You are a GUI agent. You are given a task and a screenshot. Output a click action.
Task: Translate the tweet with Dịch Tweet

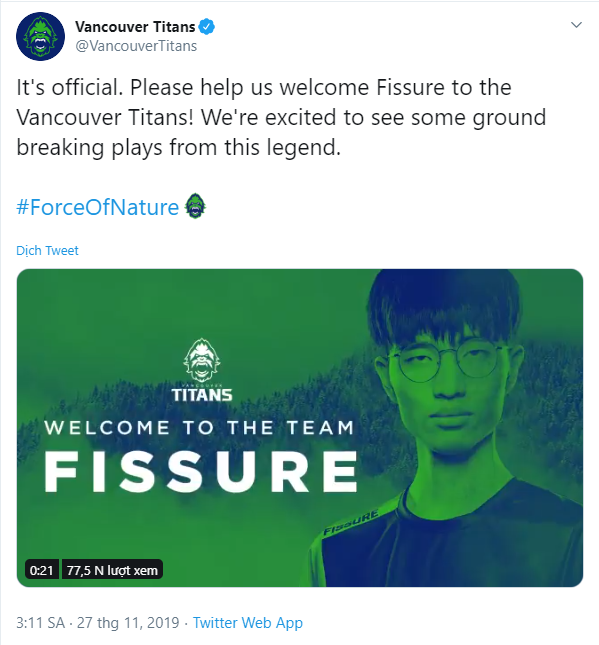(47, 251)
